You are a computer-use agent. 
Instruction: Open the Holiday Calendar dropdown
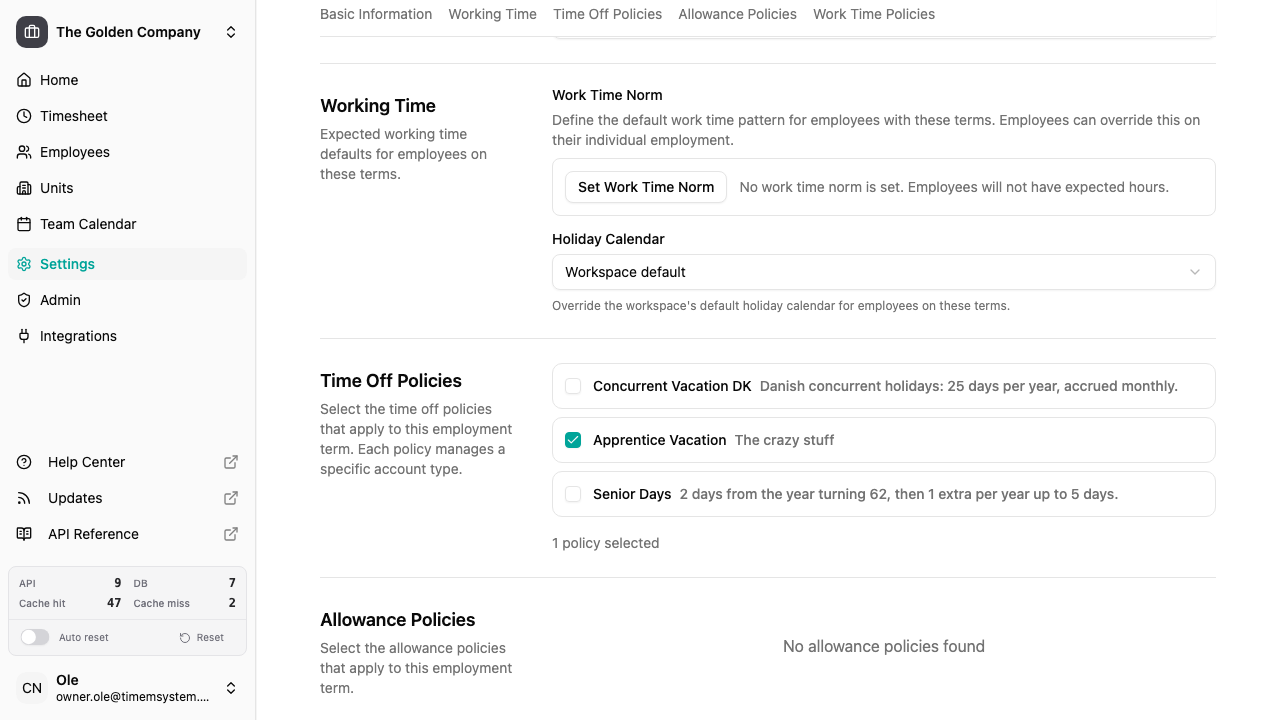tap(883, 271)
